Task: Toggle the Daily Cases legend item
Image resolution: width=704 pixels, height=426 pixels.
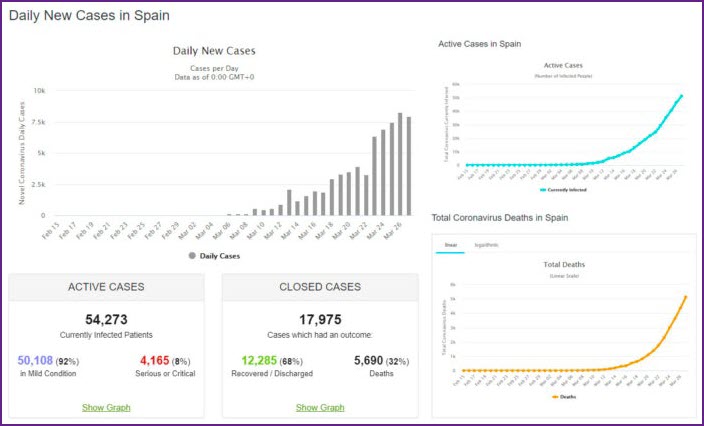Action: coord(214,255)
